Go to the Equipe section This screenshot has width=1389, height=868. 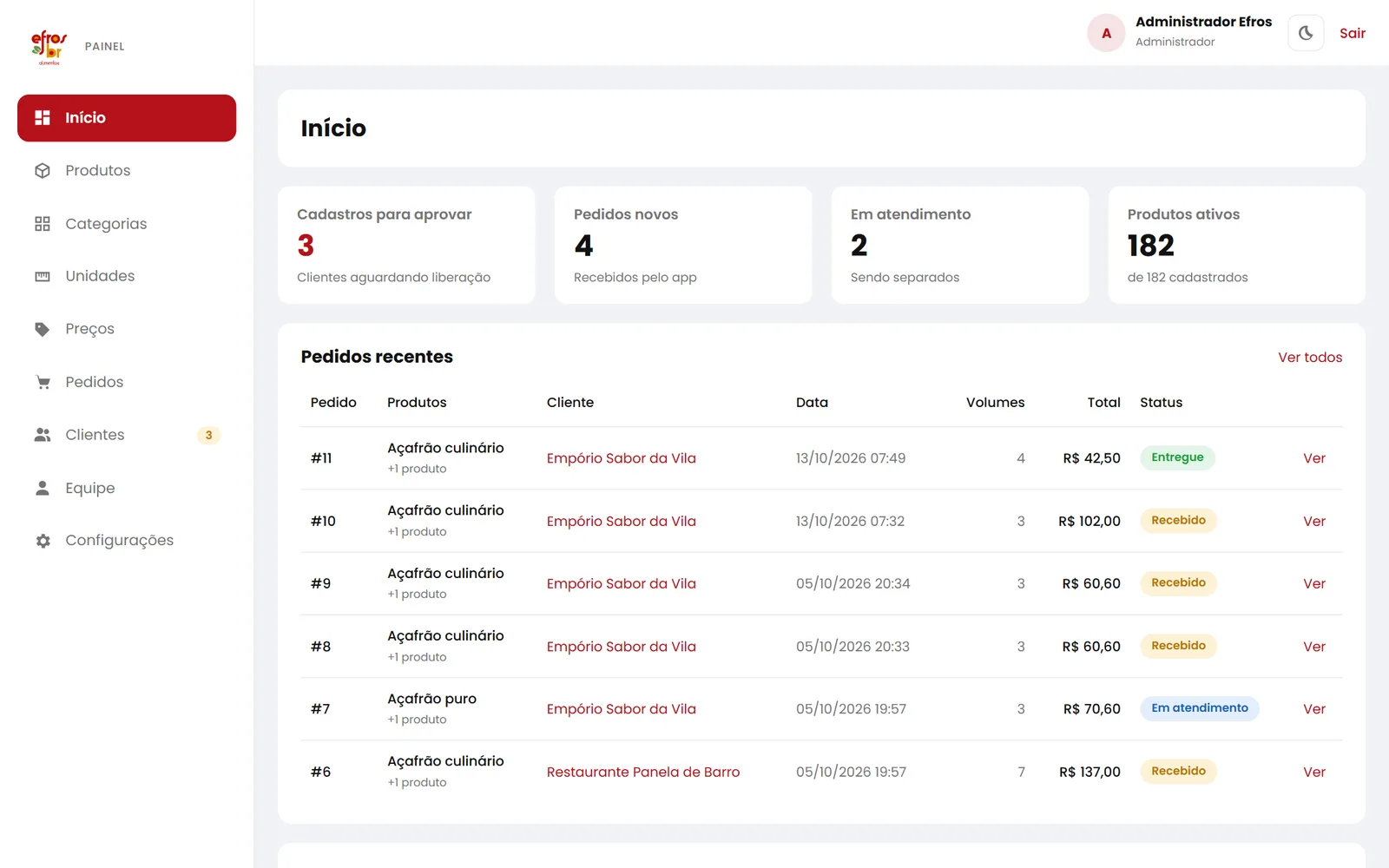(x=127, y=488)
